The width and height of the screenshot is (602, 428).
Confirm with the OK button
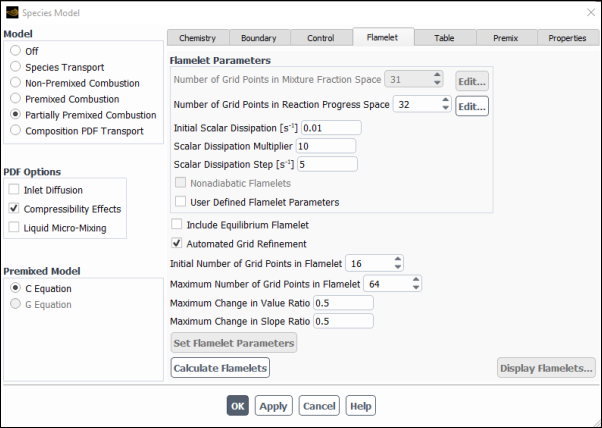coord(238,406)
